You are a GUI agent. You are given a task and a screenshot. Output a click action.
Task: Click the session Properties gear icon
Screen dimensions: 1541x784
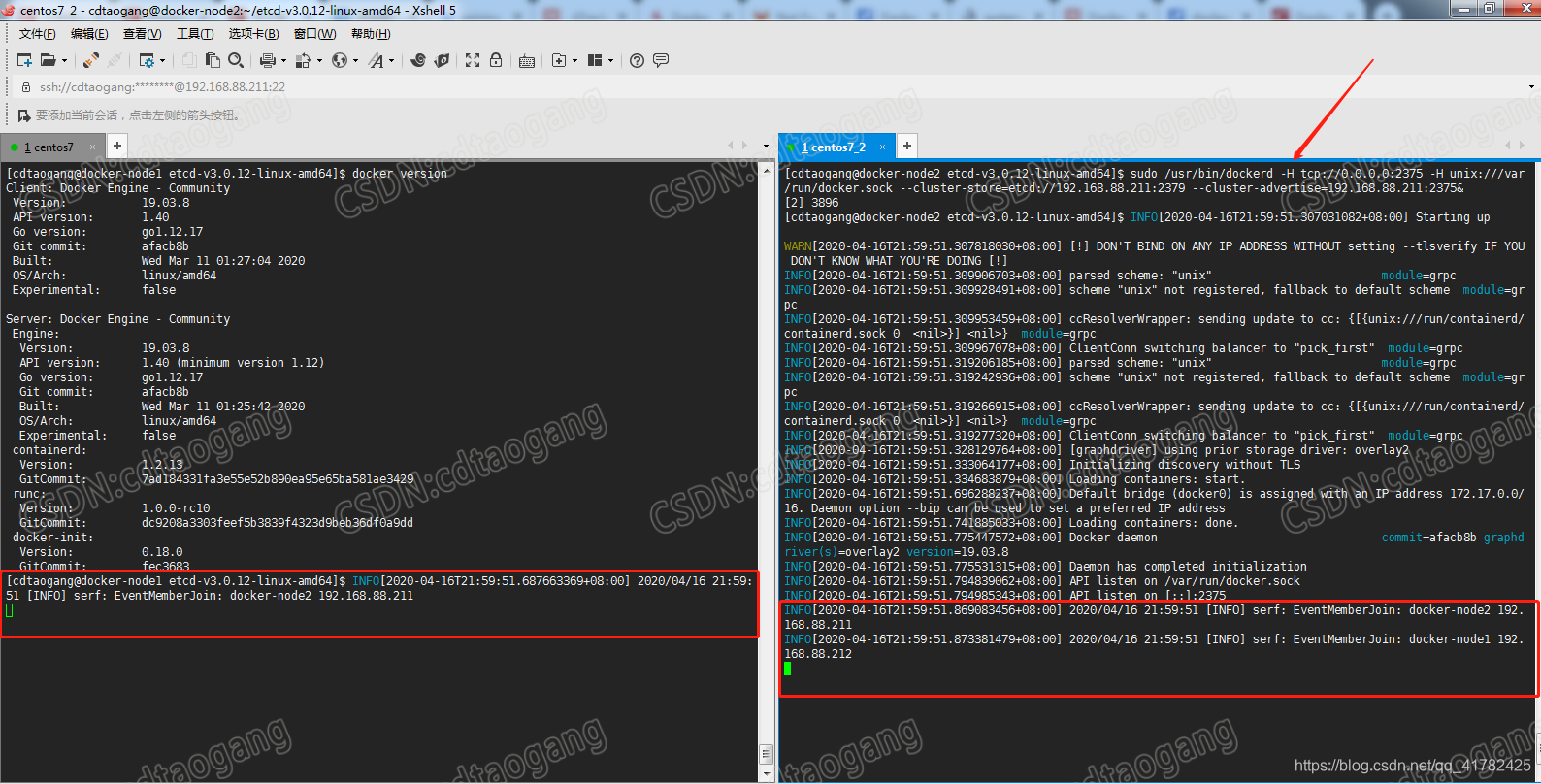pyautogui.click(x=147, y=60)
